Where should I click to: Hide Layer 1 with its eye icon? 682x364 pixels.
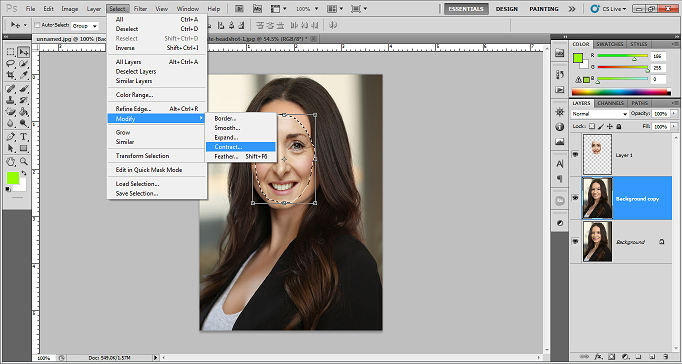[576, 155]
